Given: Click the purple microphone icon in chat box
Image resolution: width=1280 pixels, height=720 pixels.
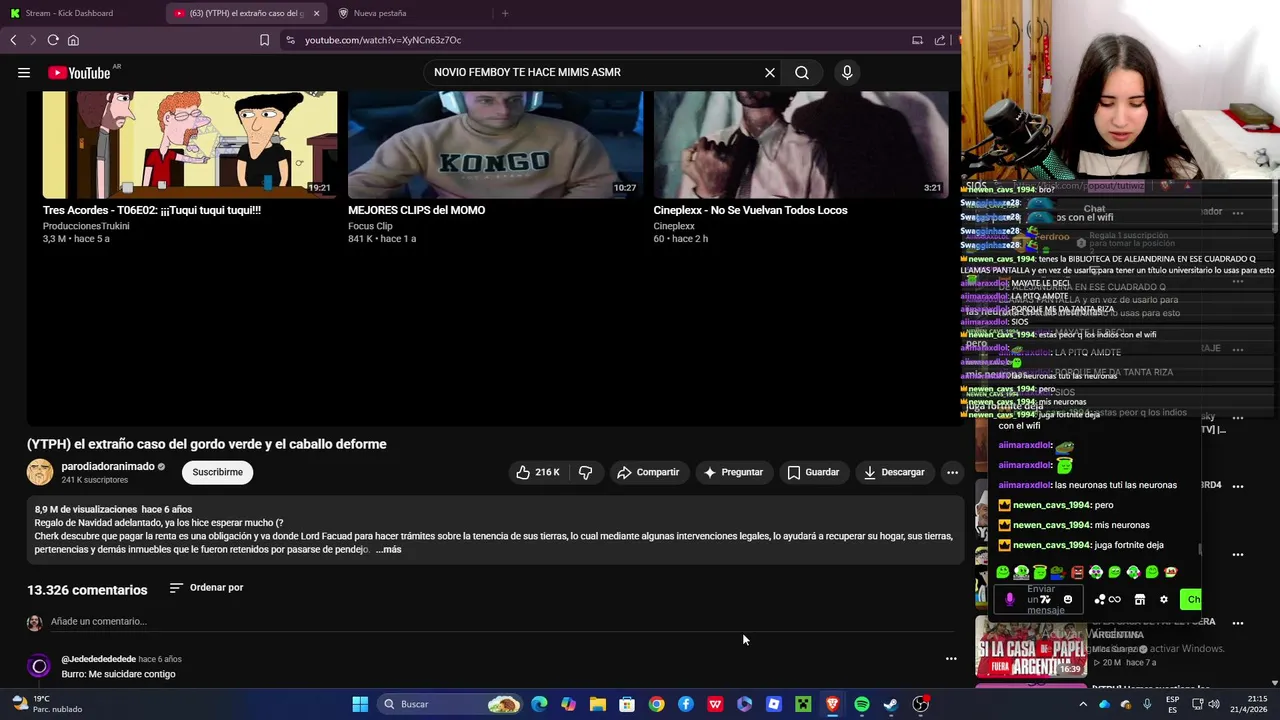Looking at the screenshot, I should (1009, 599).
